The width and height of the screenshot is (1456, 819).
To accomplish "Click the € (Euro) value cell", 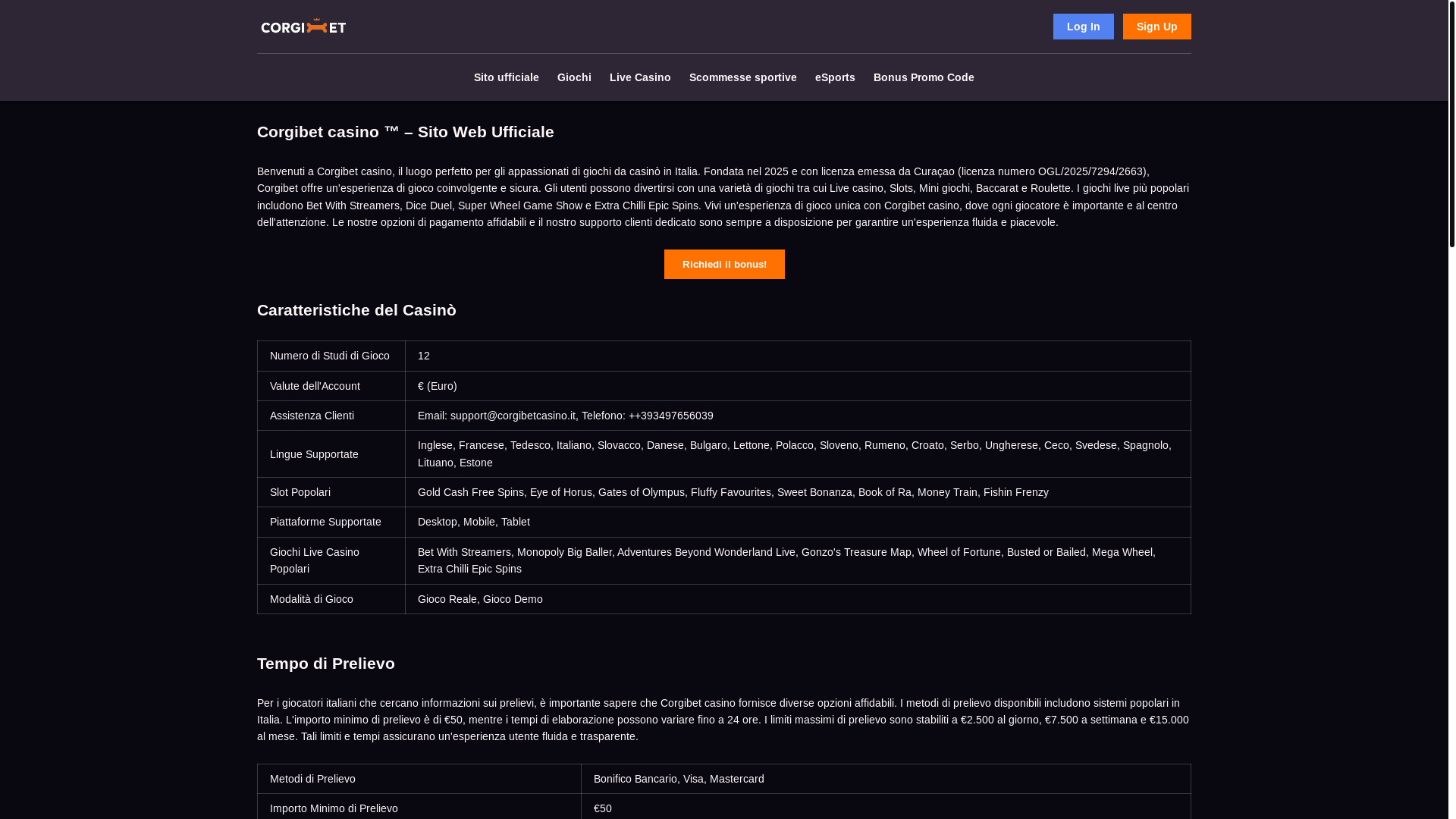I will [798, 386].
